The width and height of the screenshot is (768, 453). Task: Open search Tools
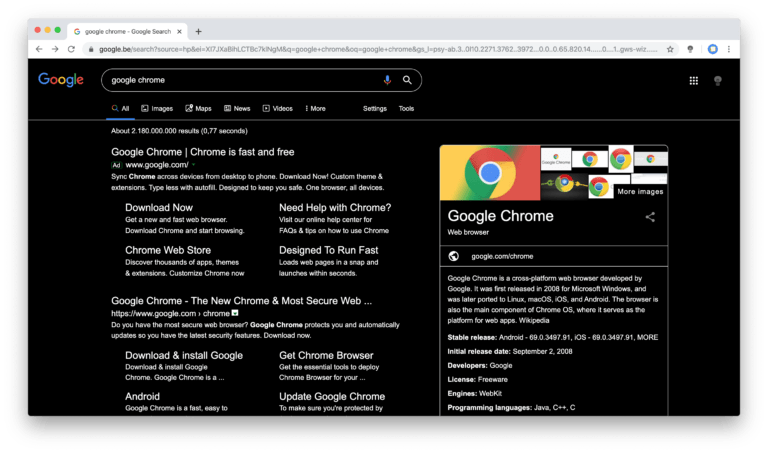(406, 109)
